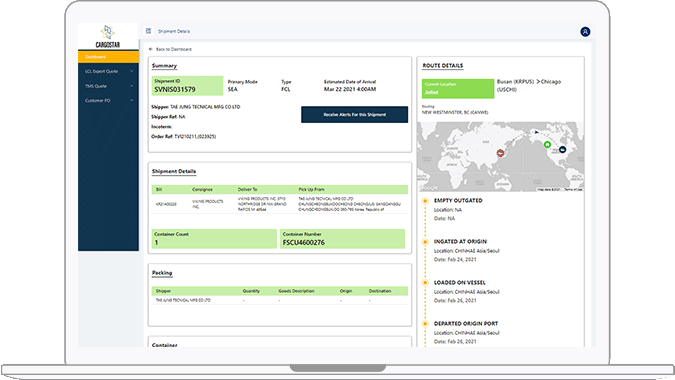This screenshot has width=675, height=380.
Task: Click Order Ref TVI210211 text
Action: point(184,136)
